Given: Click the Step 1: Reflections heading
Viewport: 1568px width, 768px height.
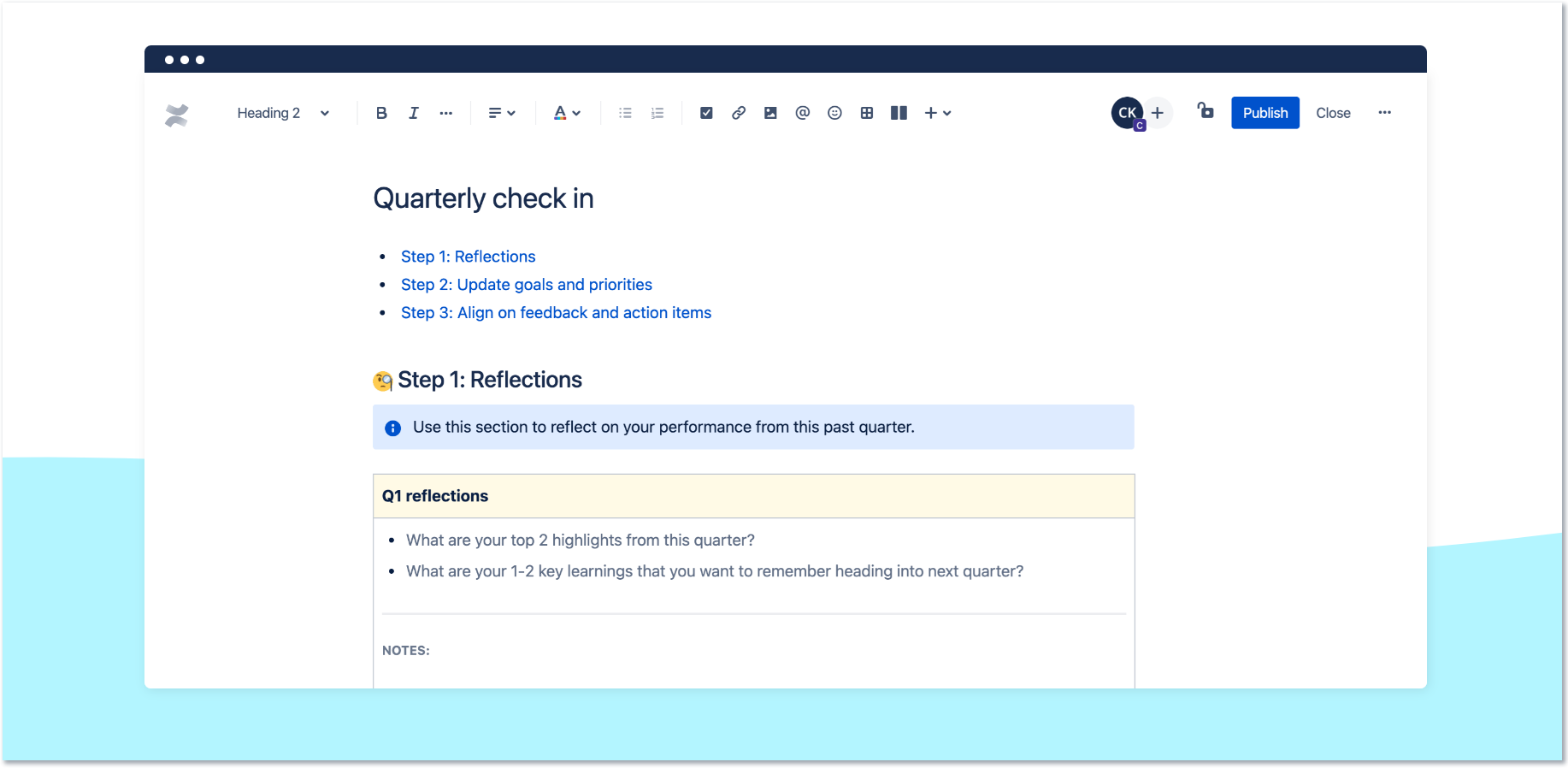Looking at the screenshot, I should pyautogui.click(x=490, y=380).
